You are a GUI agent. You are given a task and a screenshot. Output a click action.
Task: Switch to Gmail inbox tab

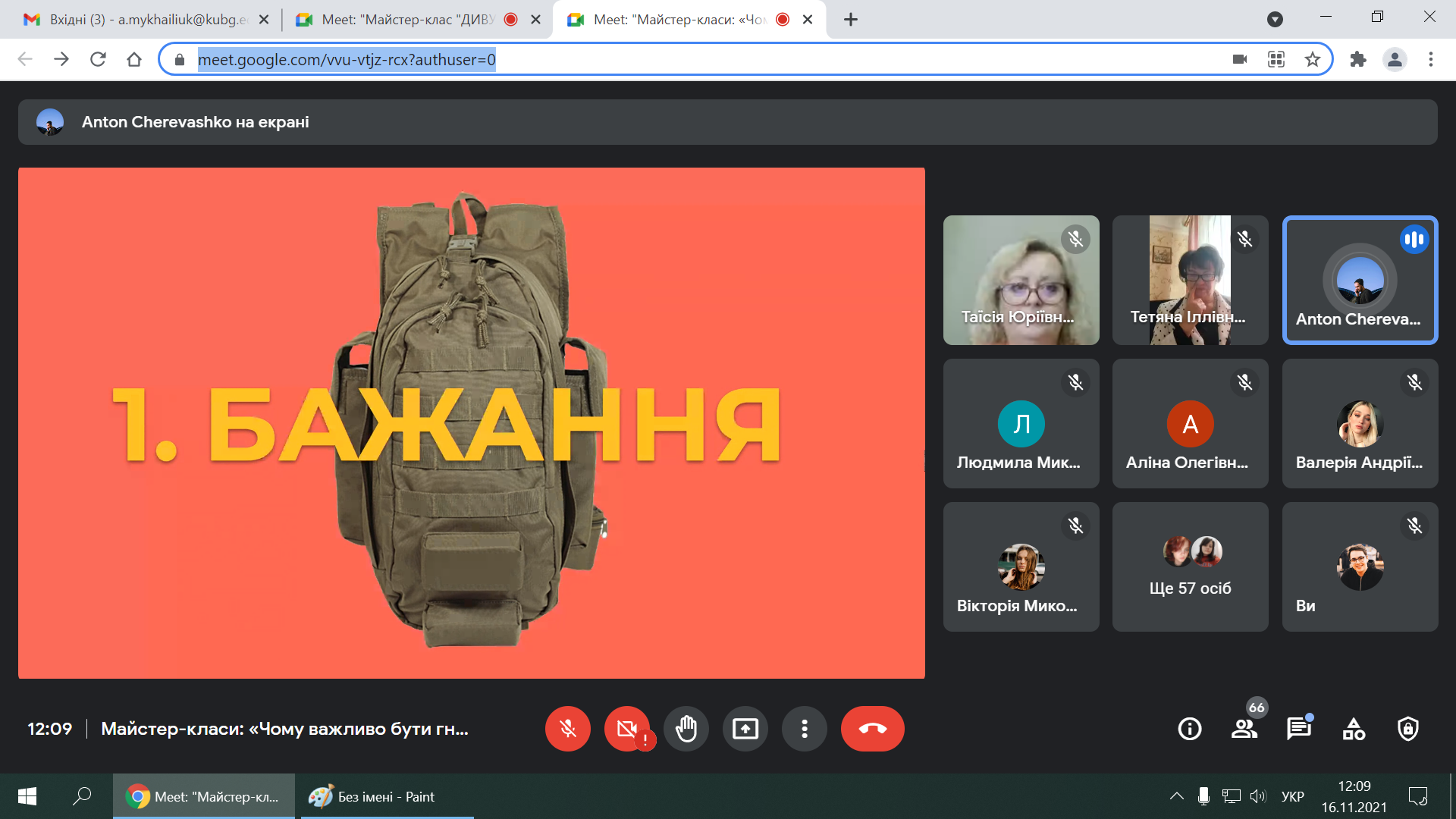pos(144,20)
